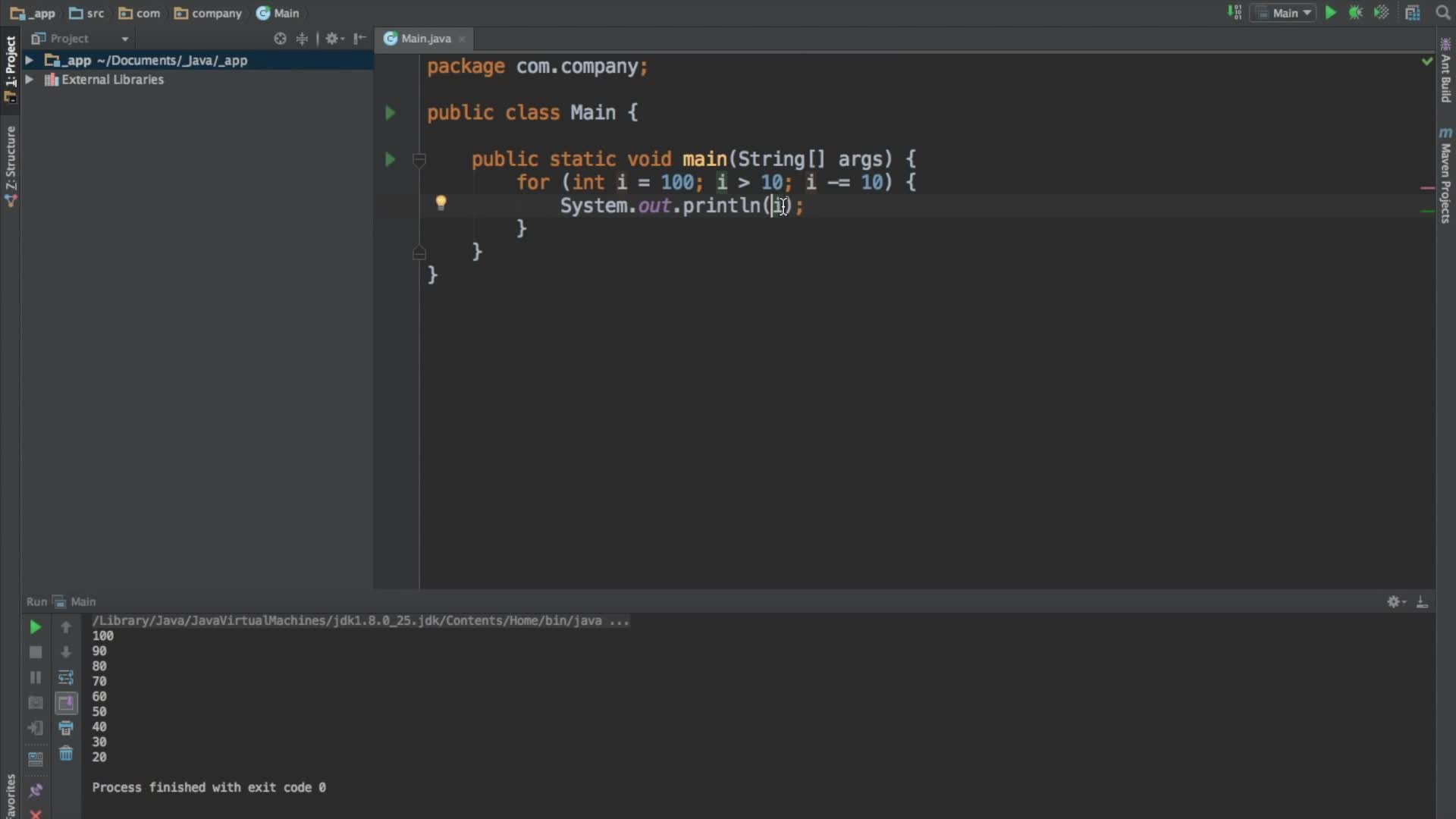Image resolution: width=1456 pixels, height=819 pixels.
Task: Click the company breadcrumb
Action: 208,13
